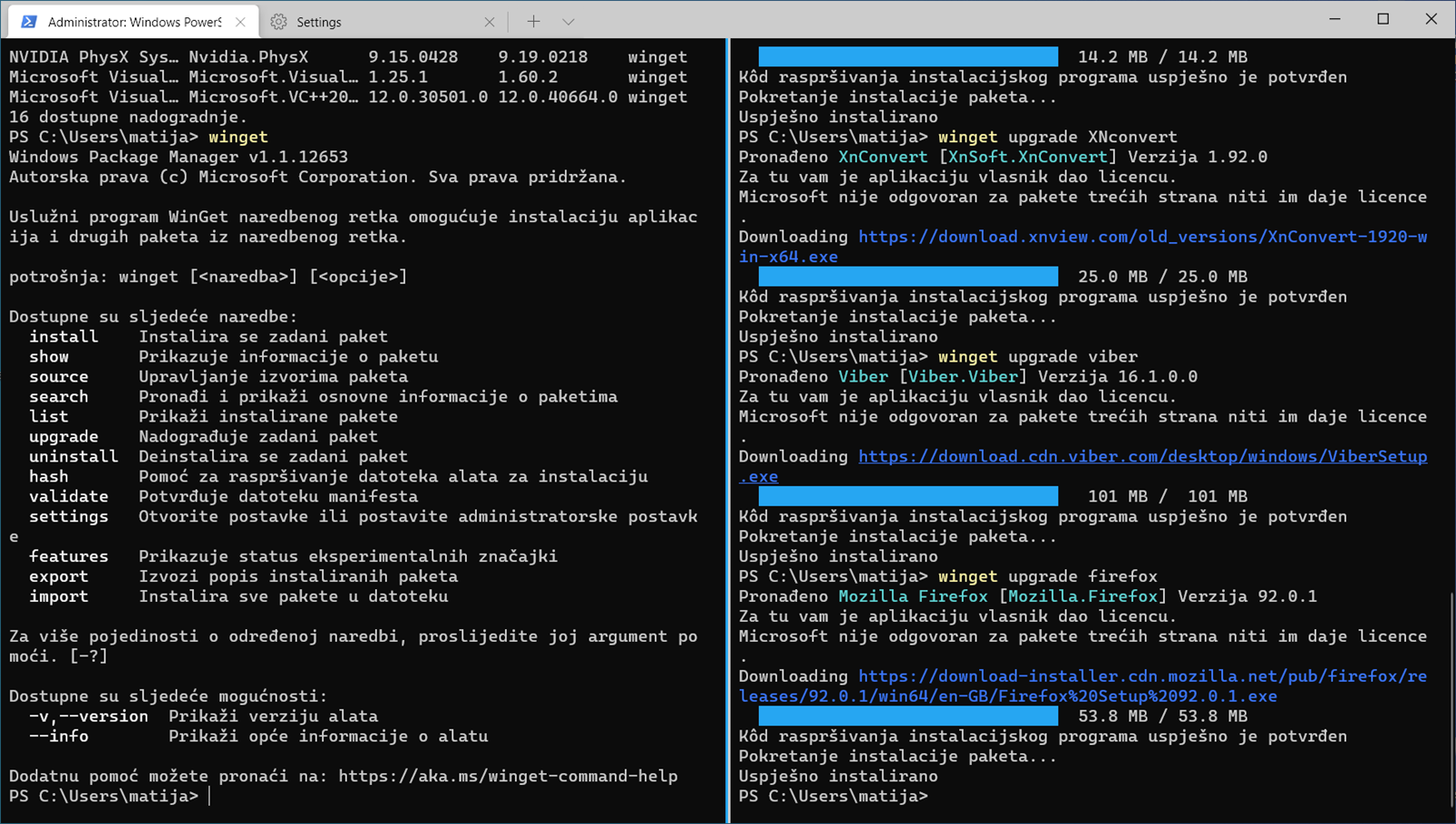Close the Windows Terminal window
1456x824 pixels.
(x=1431, y=19)
